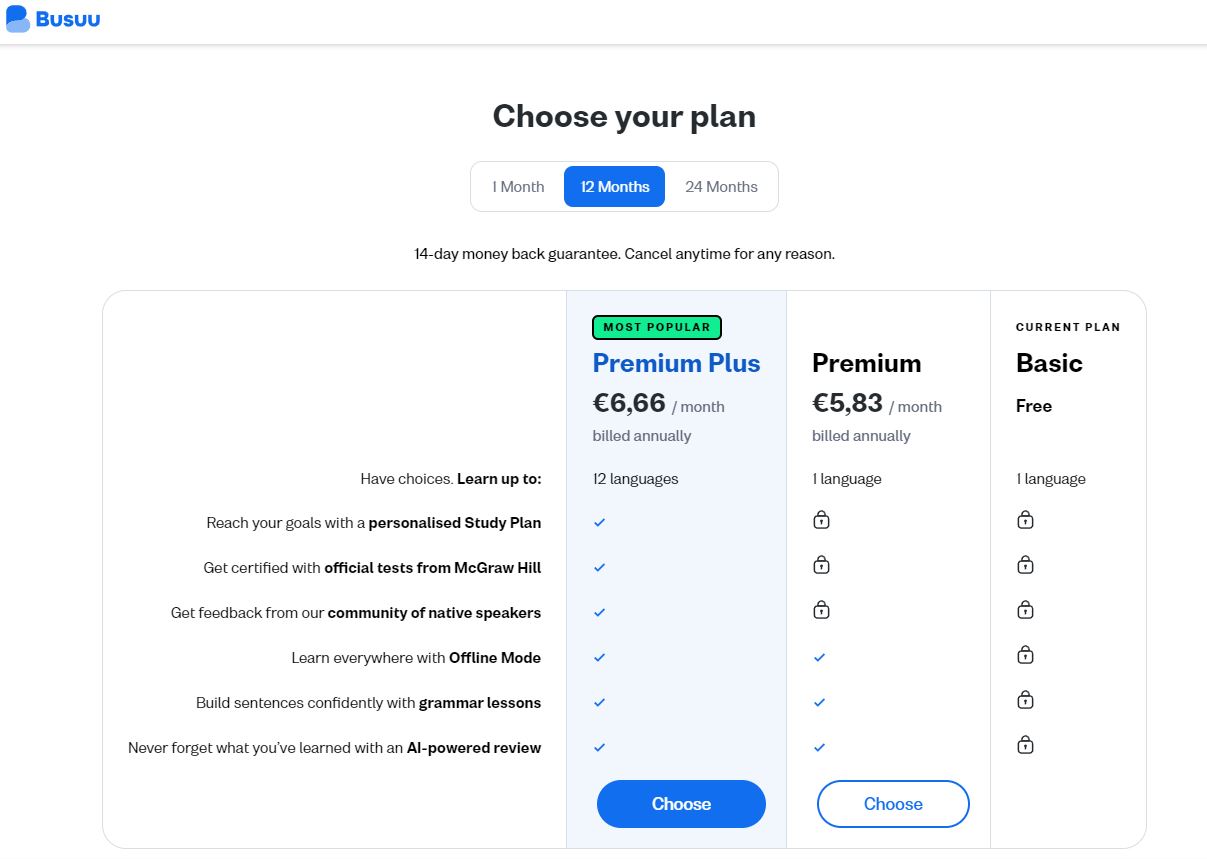Click Premium lock icon for personalised Study Plan
The width and height of the screenshot is (1207, 859).
click(x=821, y=520)
